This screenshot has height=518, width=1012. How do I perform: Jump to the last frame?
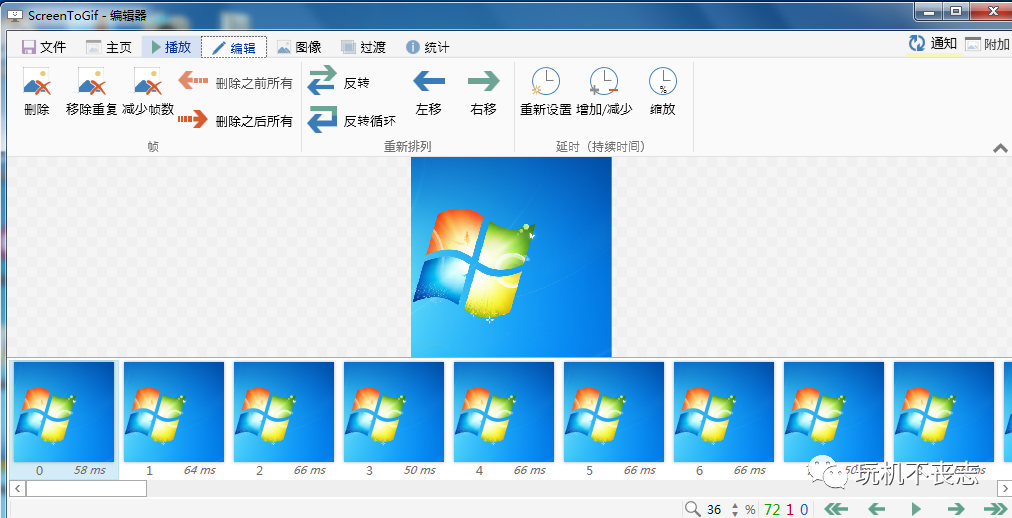point(995,509)
